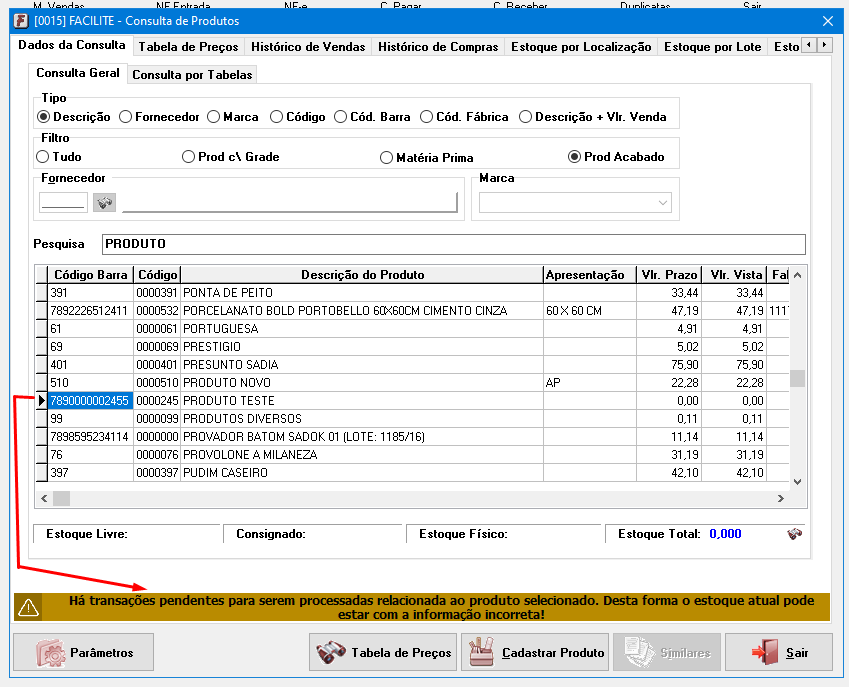The width and height of the screenshot is (849, 687).
Task: Click the Estoque Total value 0,000
Action: tap(725, 534)
